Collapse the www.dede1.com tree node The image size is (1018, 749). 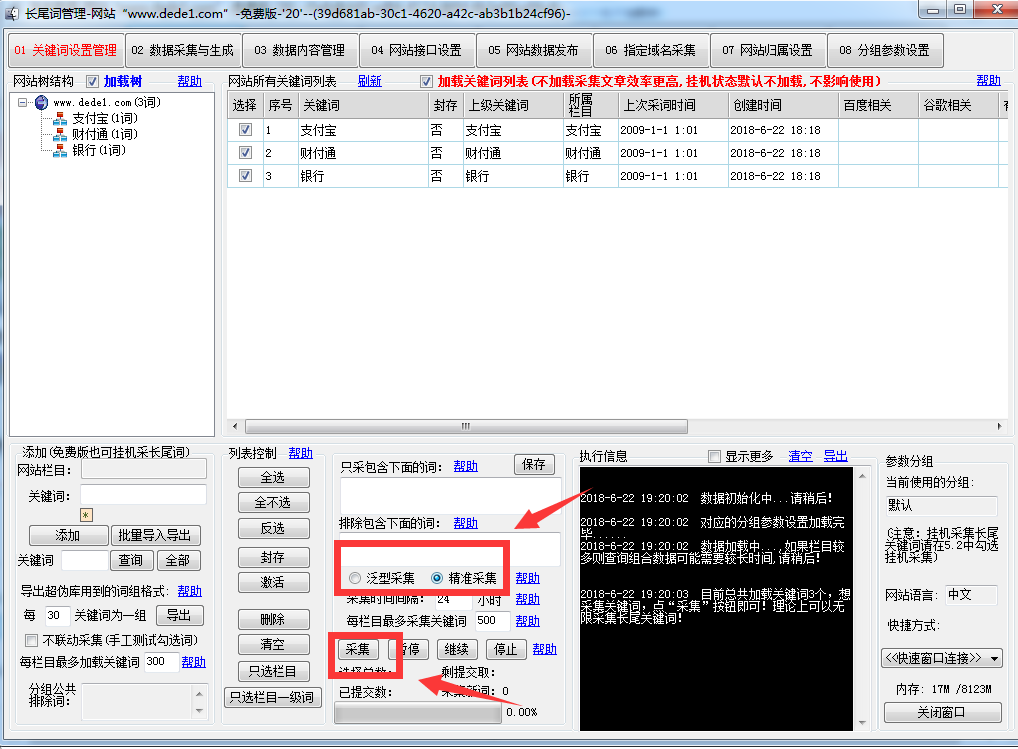23,103
